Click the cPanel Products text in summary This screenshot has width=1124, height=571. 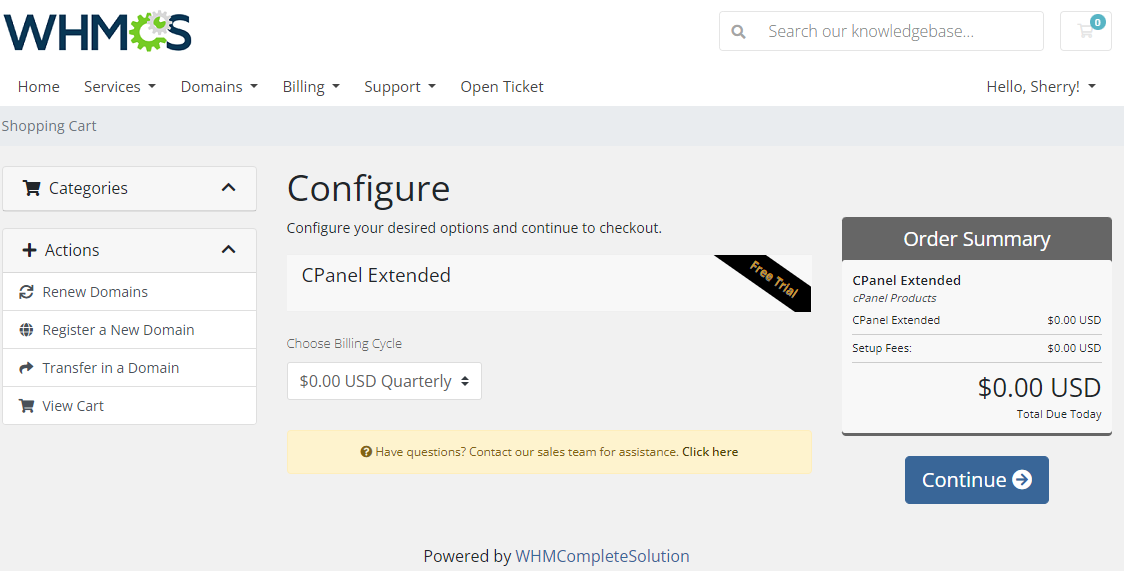click(894, 298)
